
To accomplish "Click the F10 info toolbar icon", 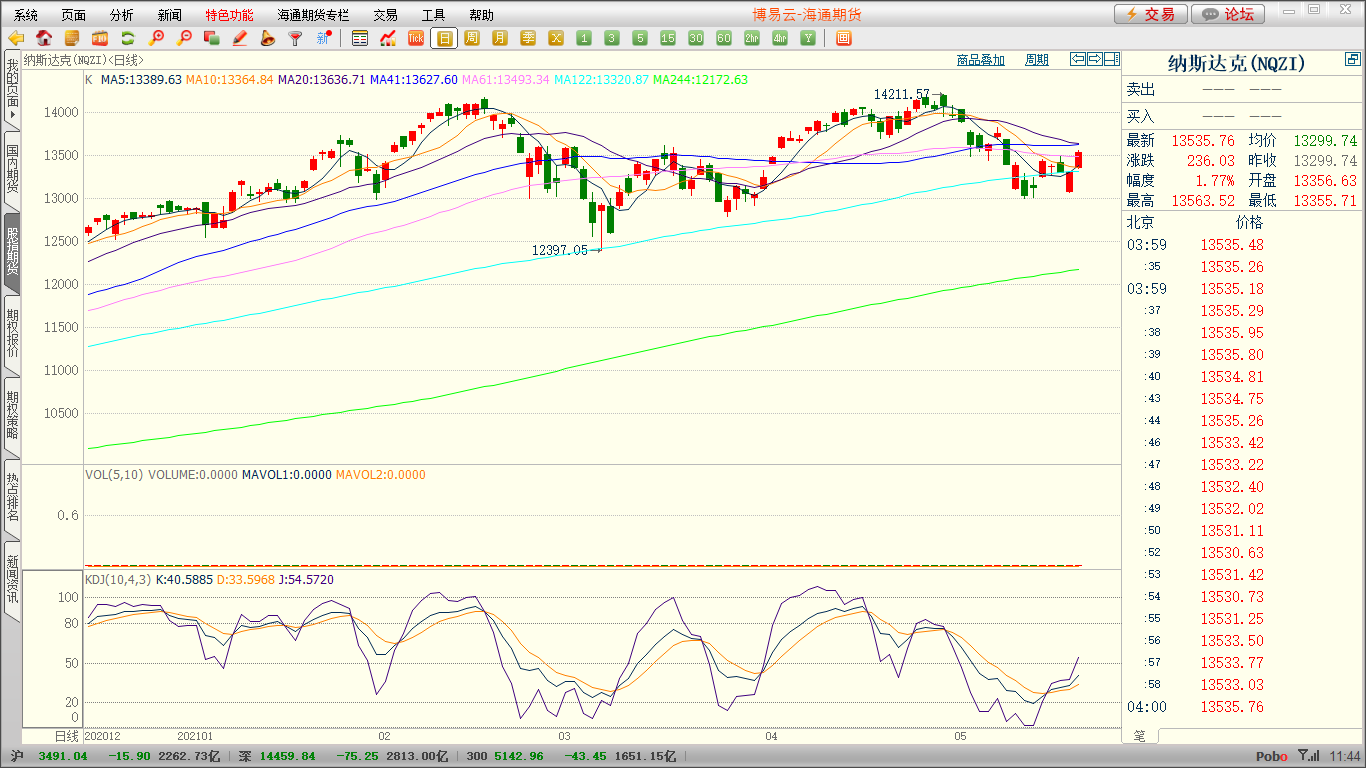I will pos(100,38).
